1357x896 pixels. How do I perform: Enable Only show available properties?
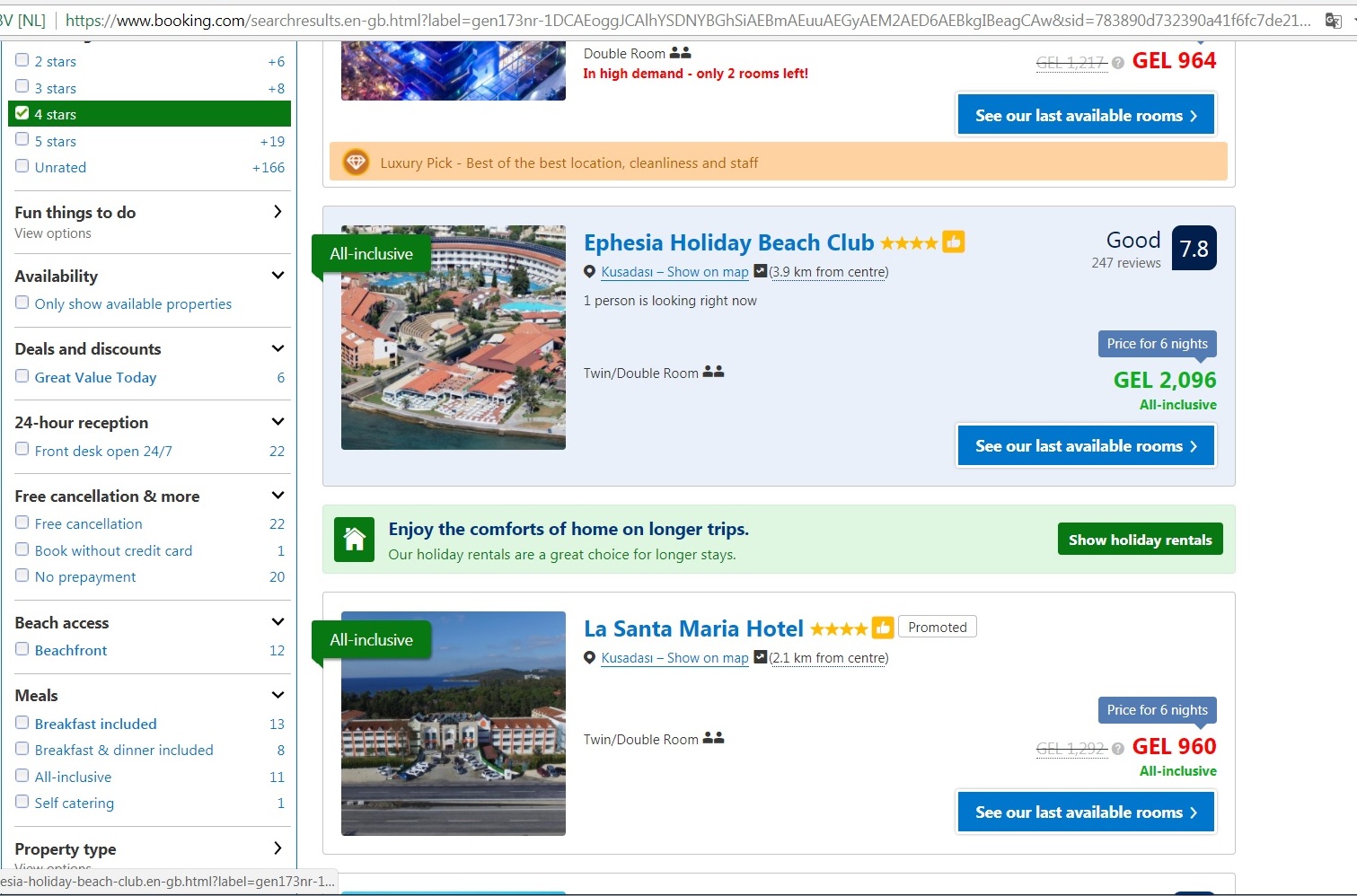click(22, 303)
